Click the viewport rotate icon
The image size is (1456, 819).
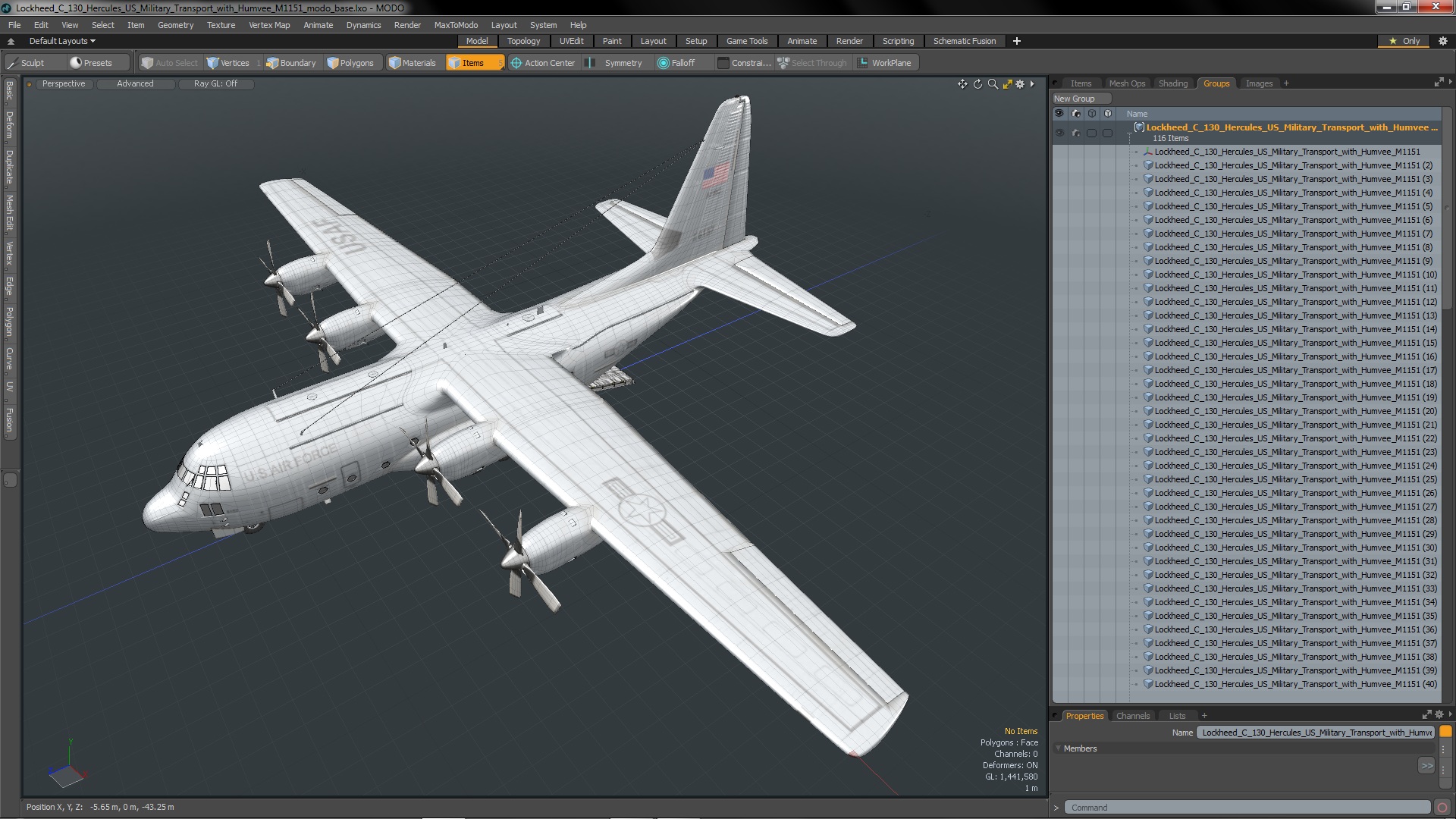[x=977, y=84]
